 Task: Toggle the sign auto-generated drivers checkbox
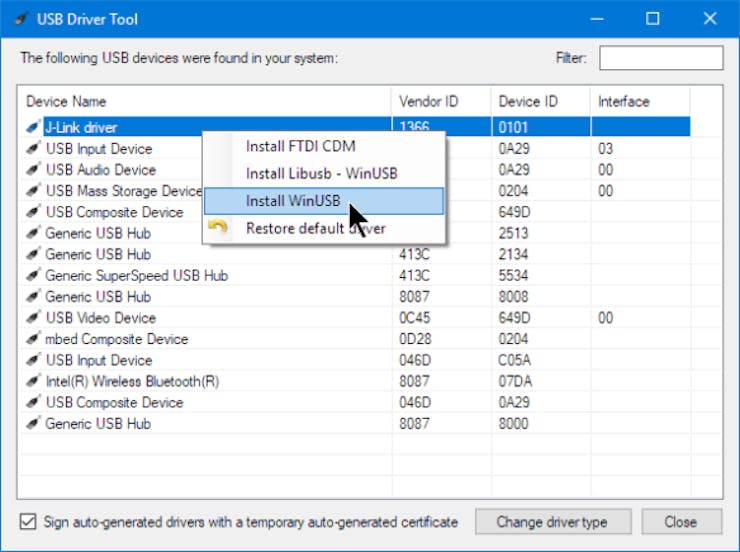pyautogui.click(x=28, y=522)
